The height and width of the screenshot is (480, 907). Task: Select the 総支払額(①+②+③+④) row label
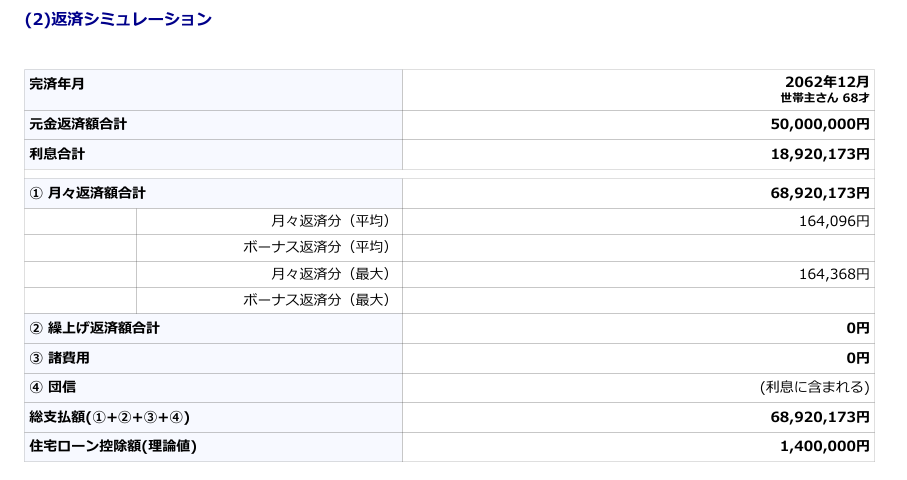pos(109,417)
